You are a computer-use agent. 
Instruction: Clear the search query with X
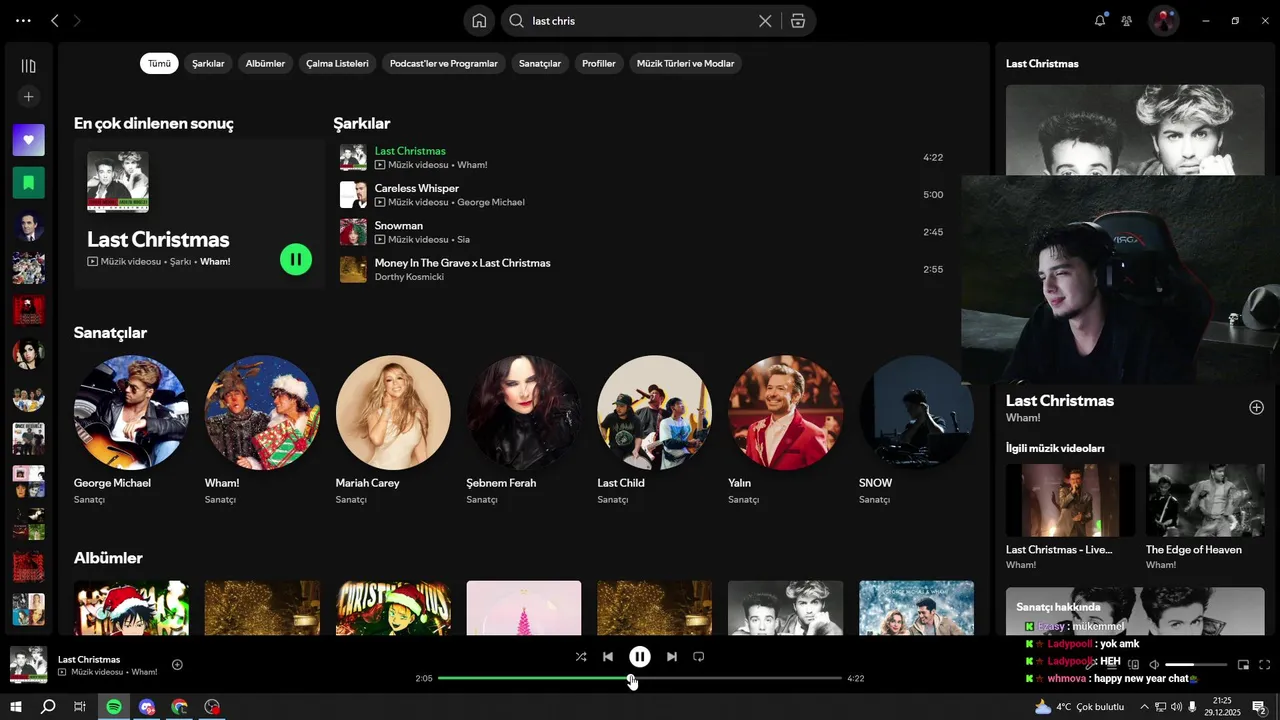click(765, 20)
